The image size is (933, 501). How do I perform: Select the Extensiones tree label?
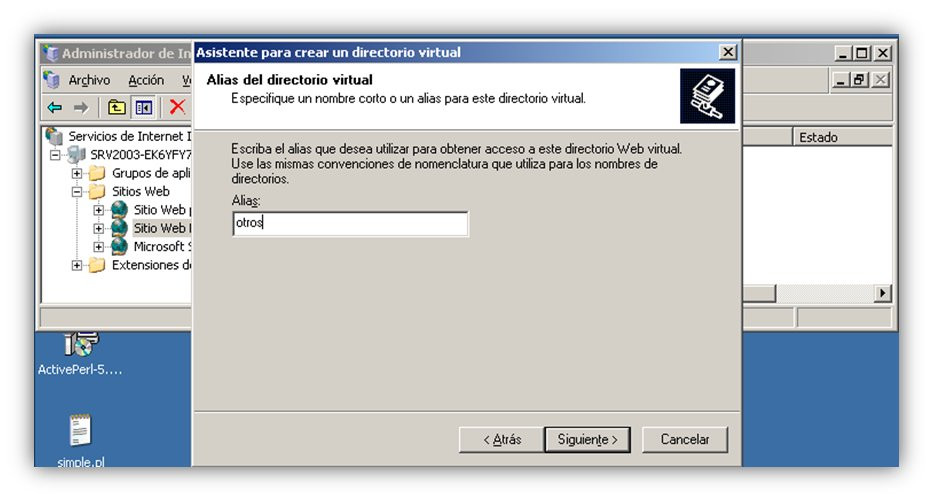coord(151,265)
